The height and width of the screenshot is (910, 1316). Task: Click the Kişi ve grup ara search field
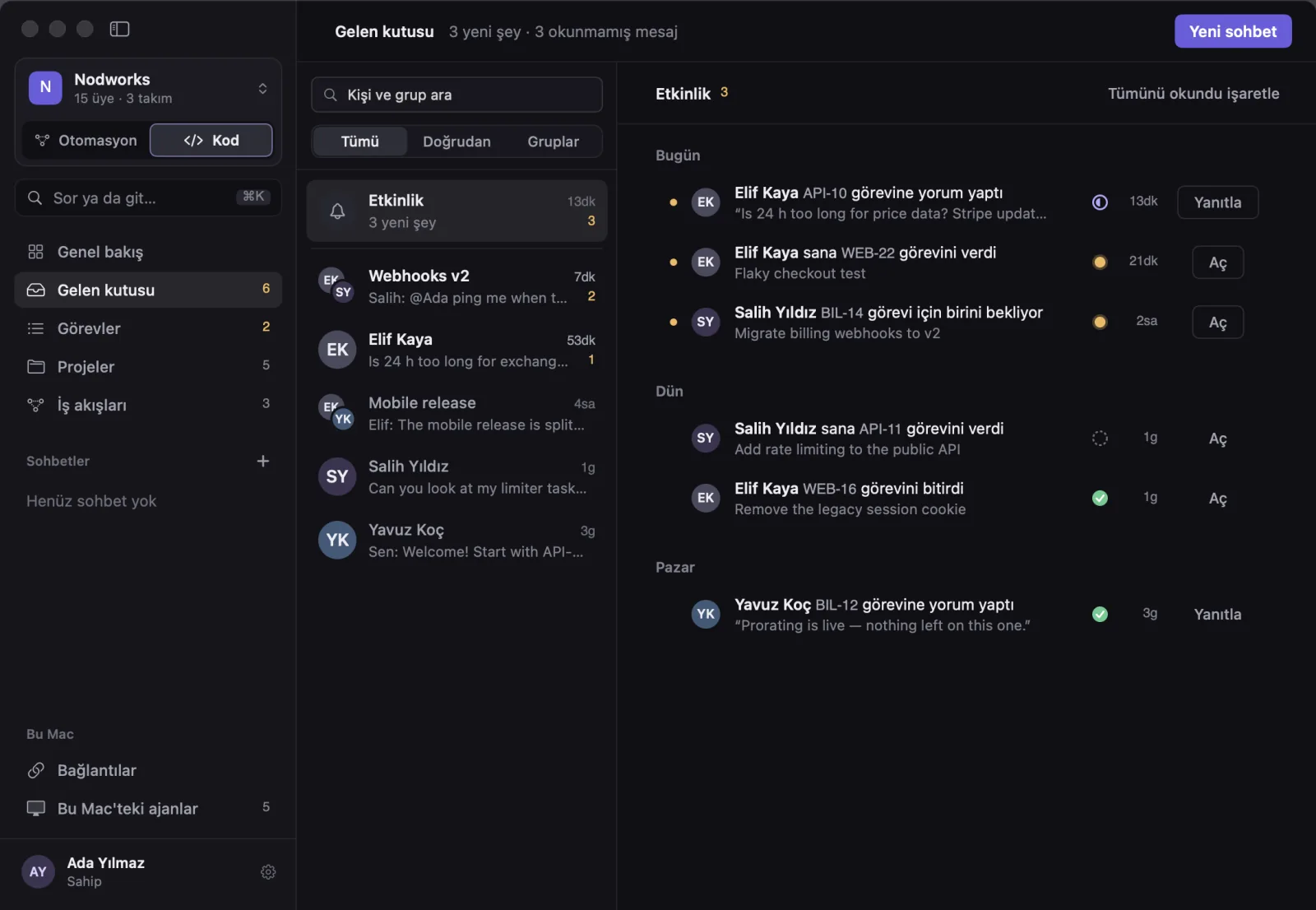point(456,95)
